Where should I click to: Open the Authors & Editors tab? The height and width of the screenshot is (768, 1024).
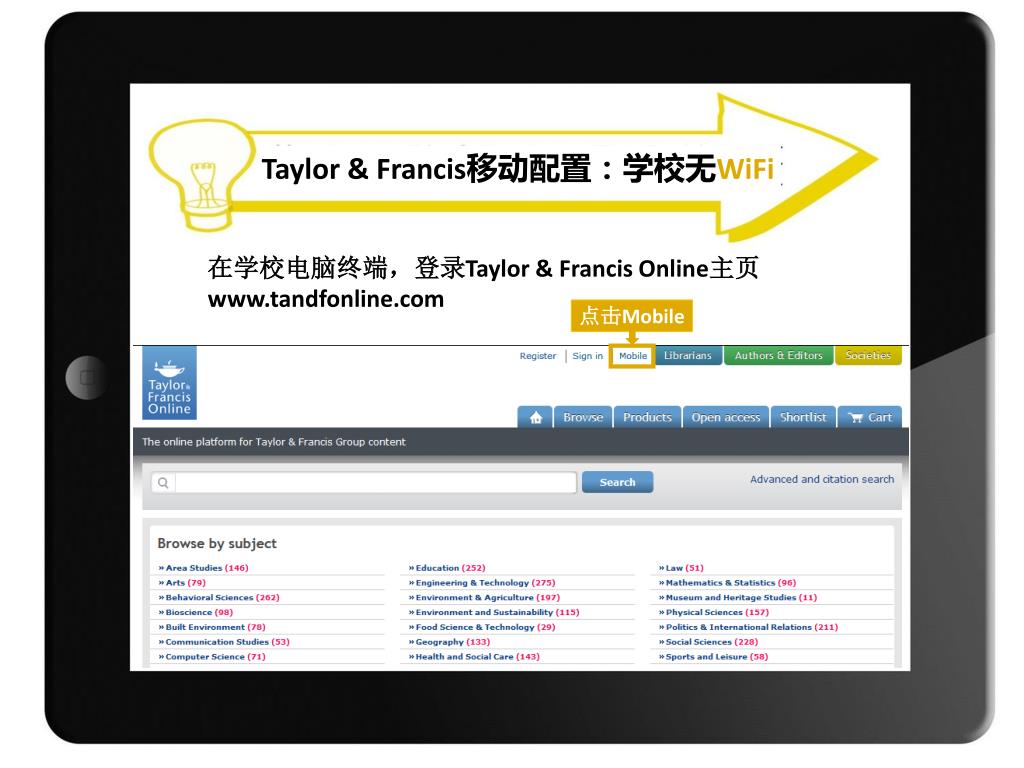pos(778,356)
